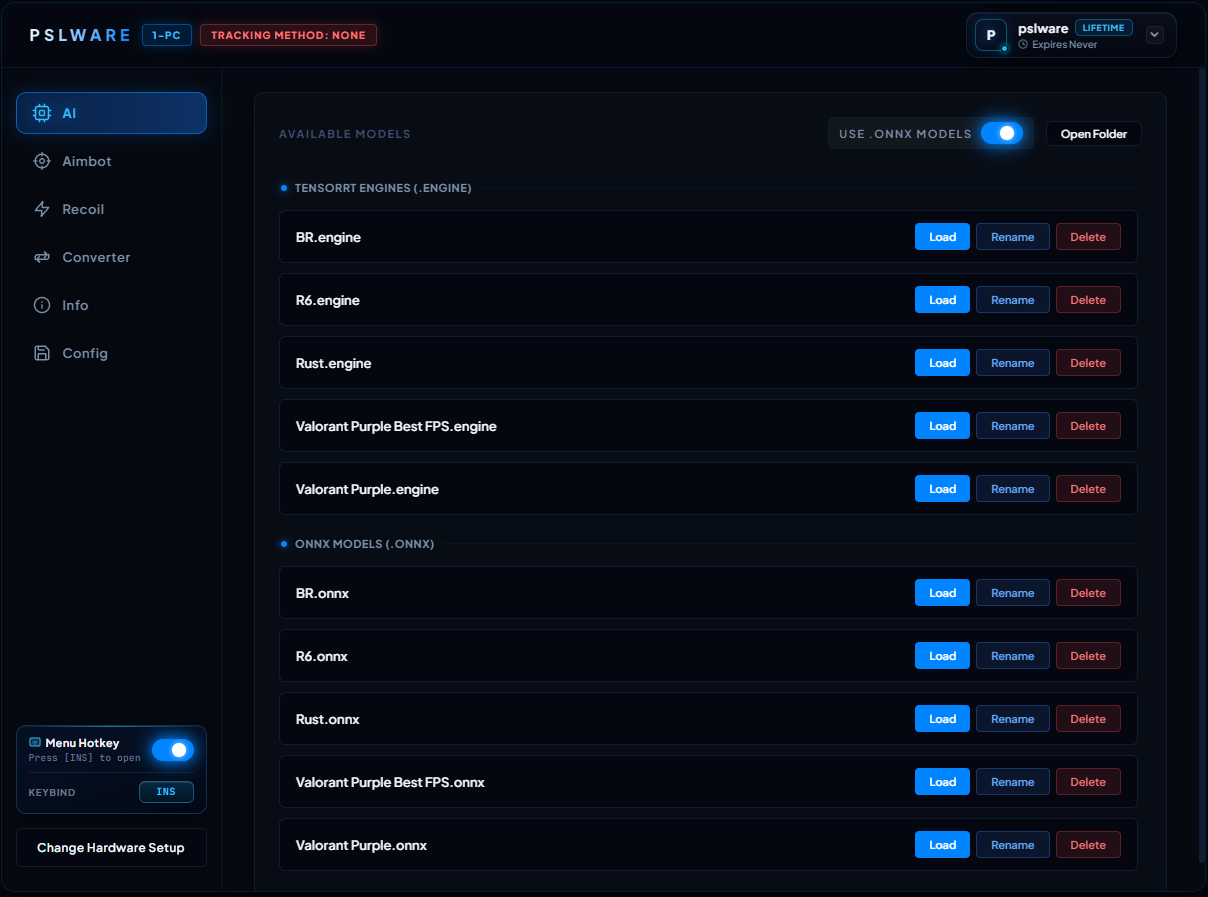Click the Info circle icon

click(x=42, y=305)
